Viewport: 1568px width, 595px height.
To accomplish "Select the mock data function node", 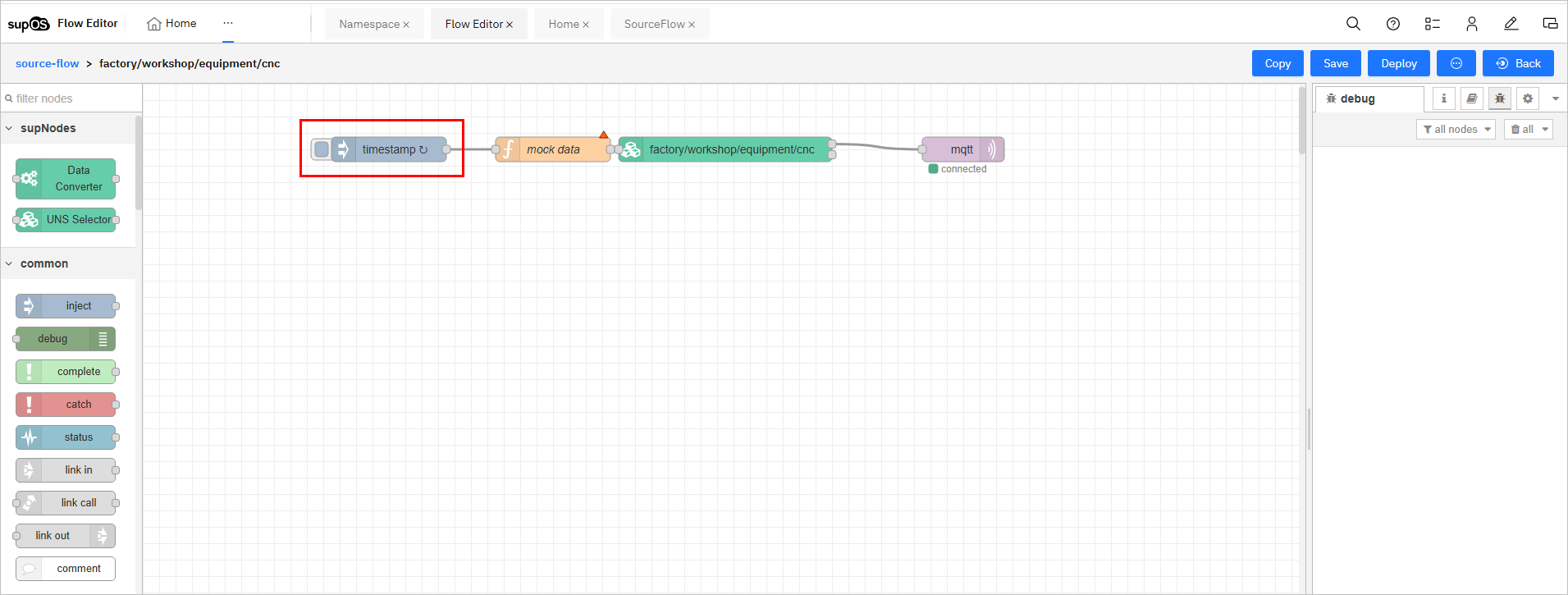I will [x=553, y=149].
